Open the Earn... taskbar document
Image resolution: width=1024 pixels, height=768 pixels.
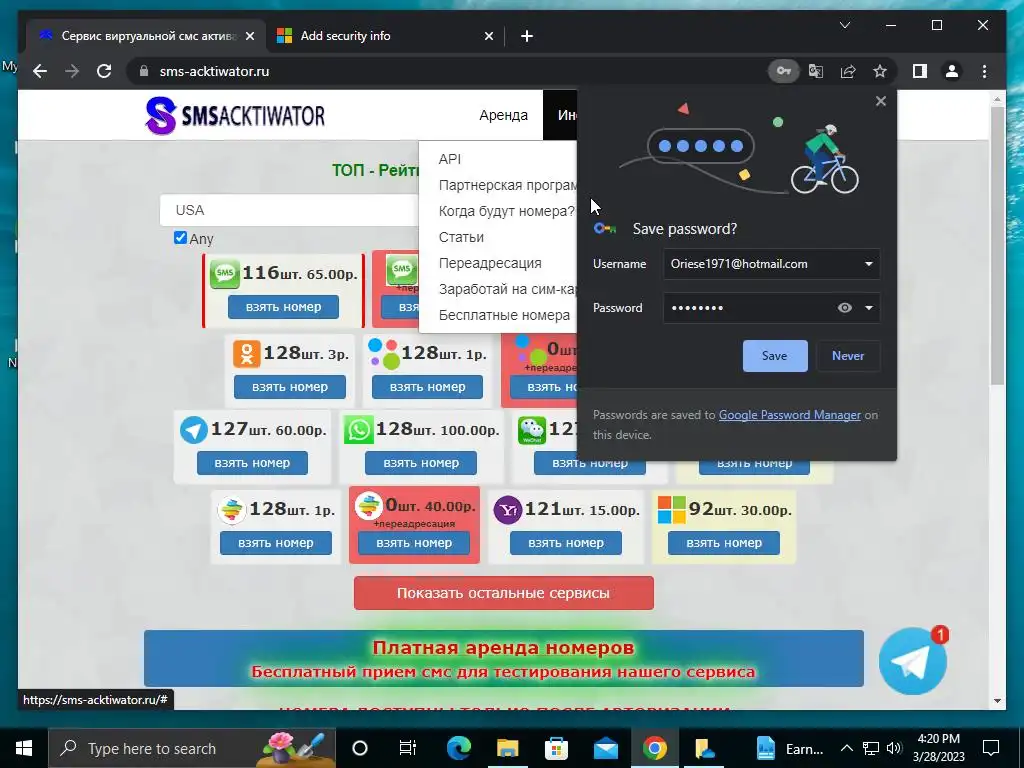pos(790,748)
